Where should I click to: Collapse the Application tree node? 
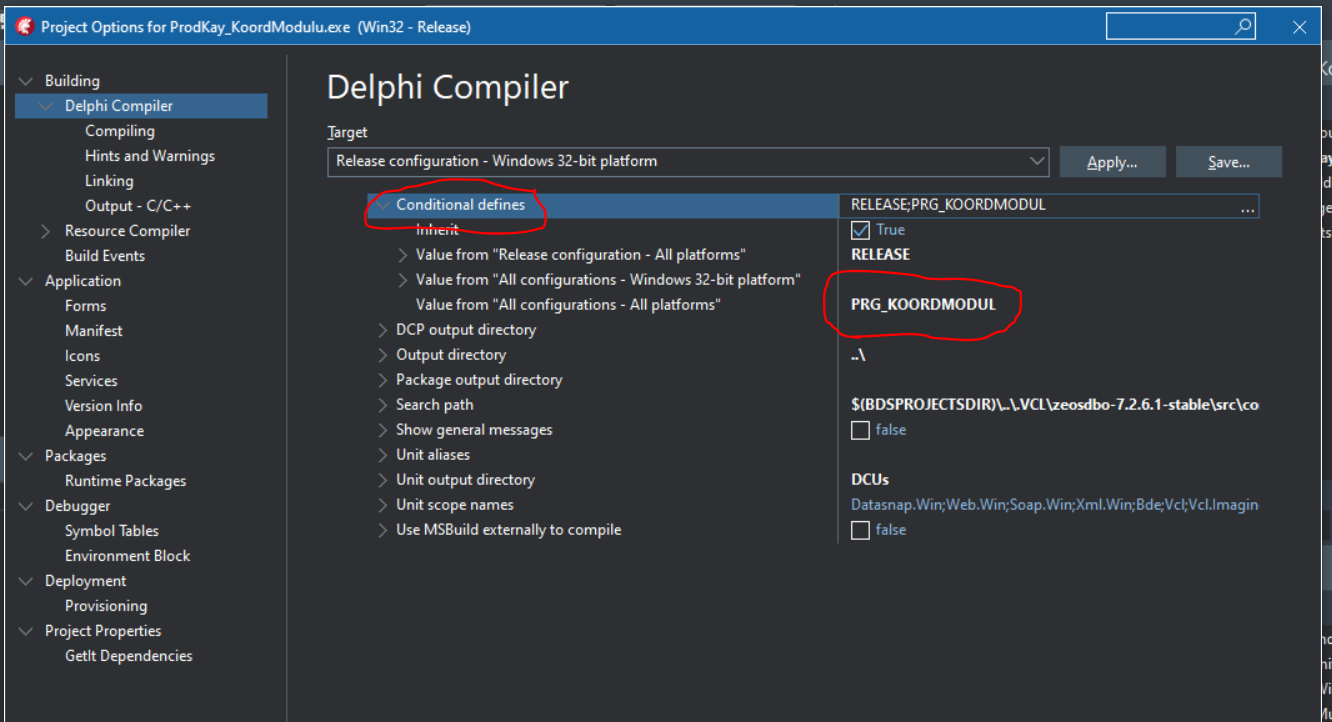click(26, 281)
